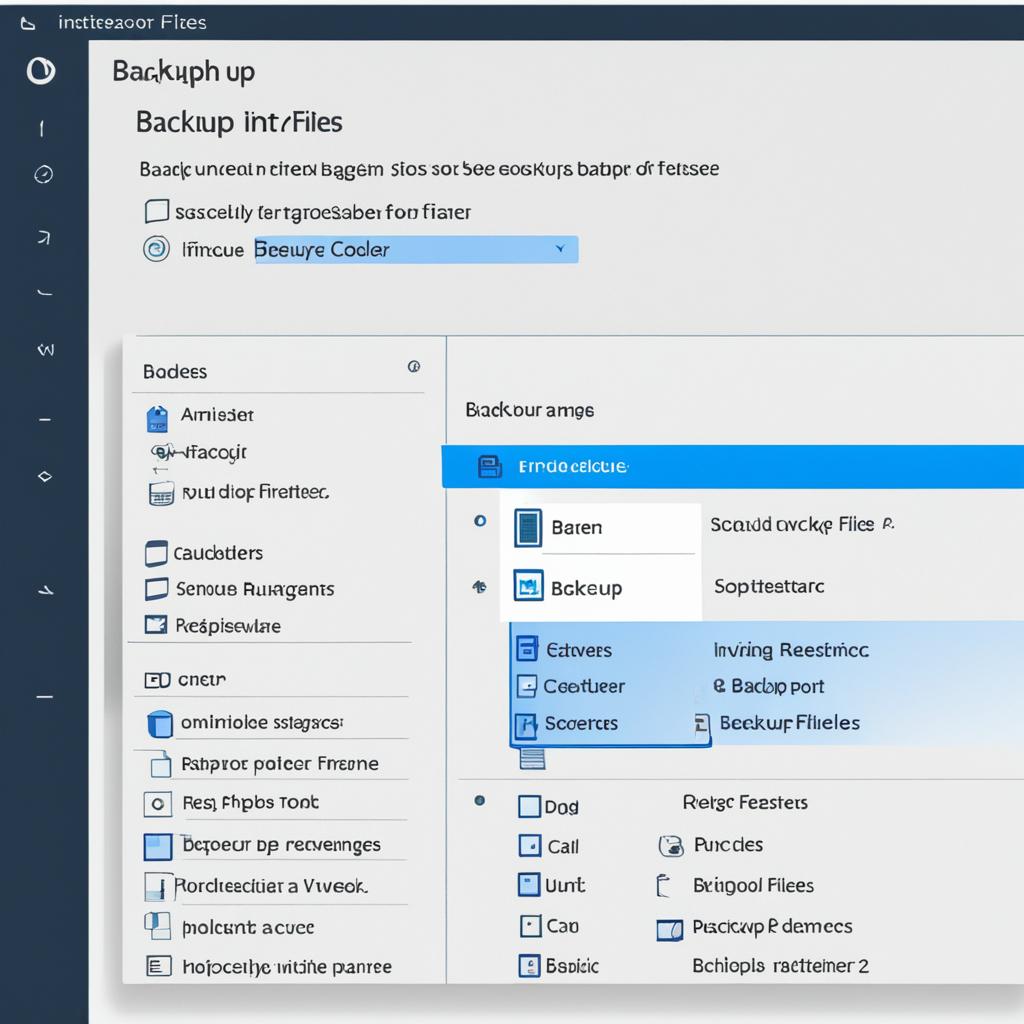Image resolution: width=1024 pixels, height=1024 pixels.
Task: Toggle the Cao checkbox
Action: point(530,925)
